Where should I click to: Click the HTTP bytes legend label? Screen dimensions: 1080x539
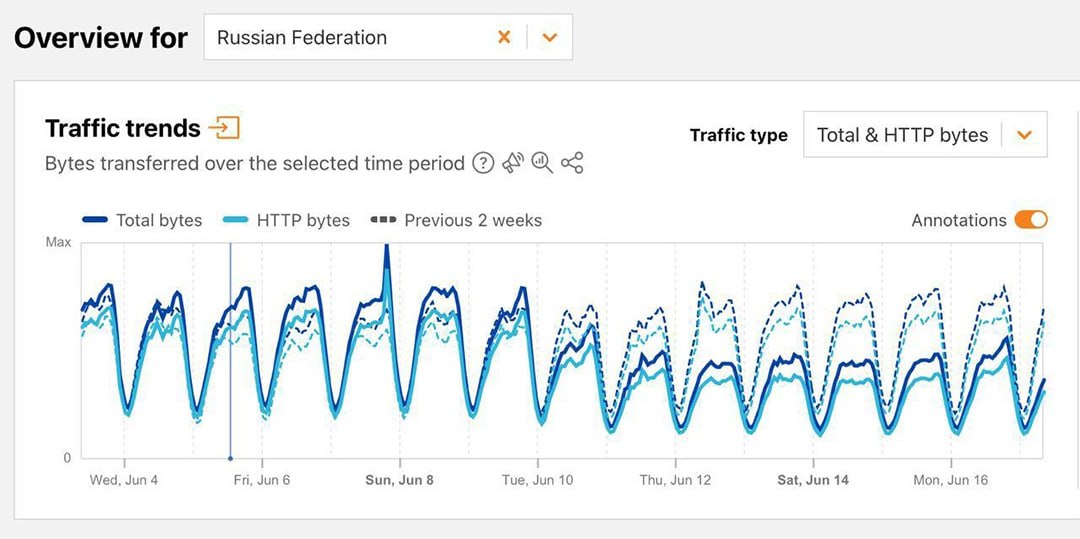click(303, 220)
